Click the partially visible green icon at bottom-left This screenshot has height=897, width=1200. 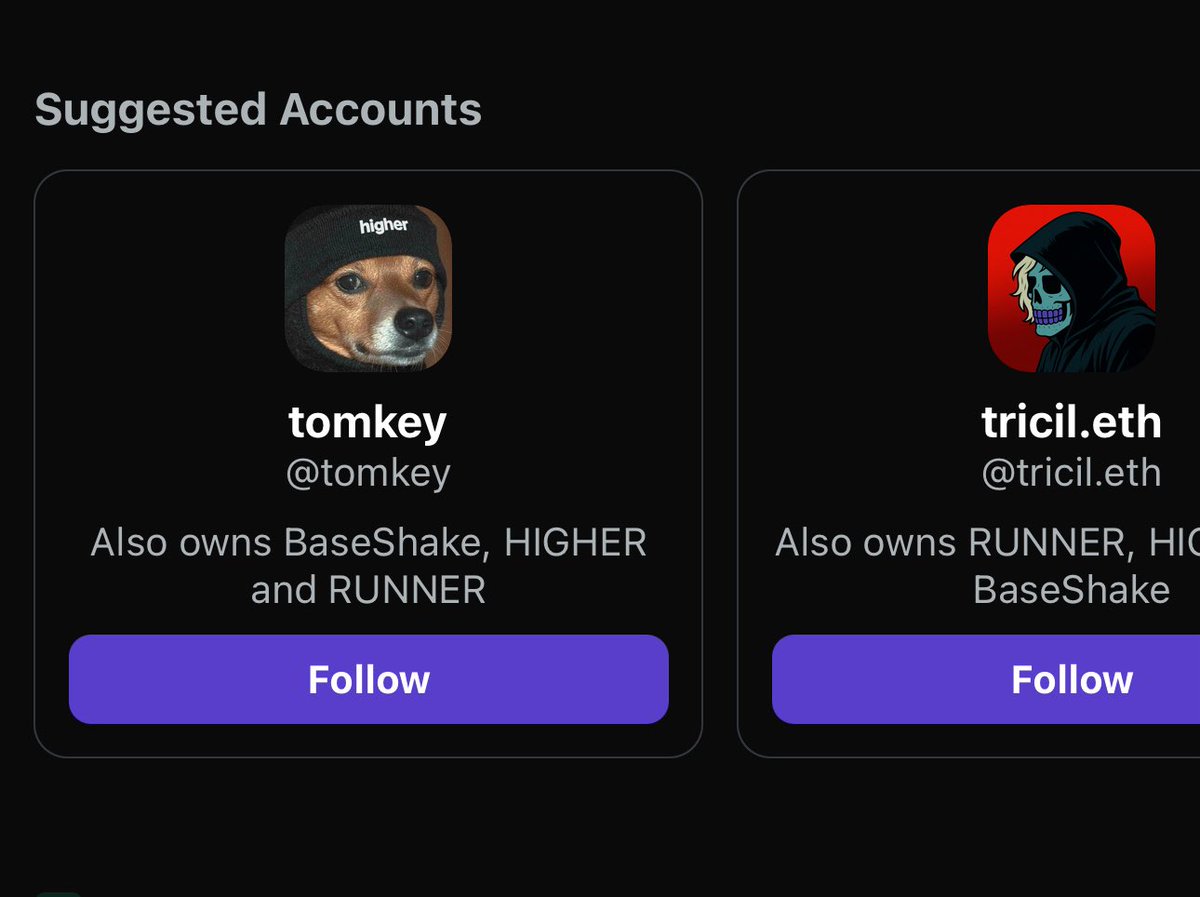tap(58, 894)
